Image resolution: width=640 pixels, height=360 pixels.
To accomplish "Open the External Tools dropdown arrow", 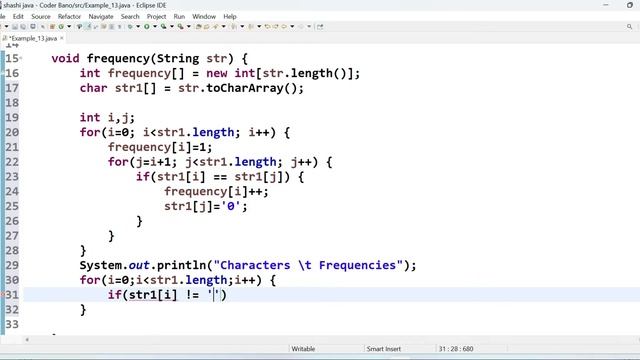I will [189, 27].
